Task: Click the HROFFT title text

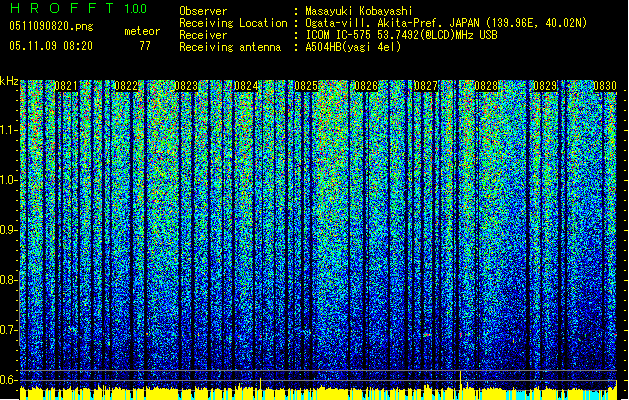Action: pos(63,8)
